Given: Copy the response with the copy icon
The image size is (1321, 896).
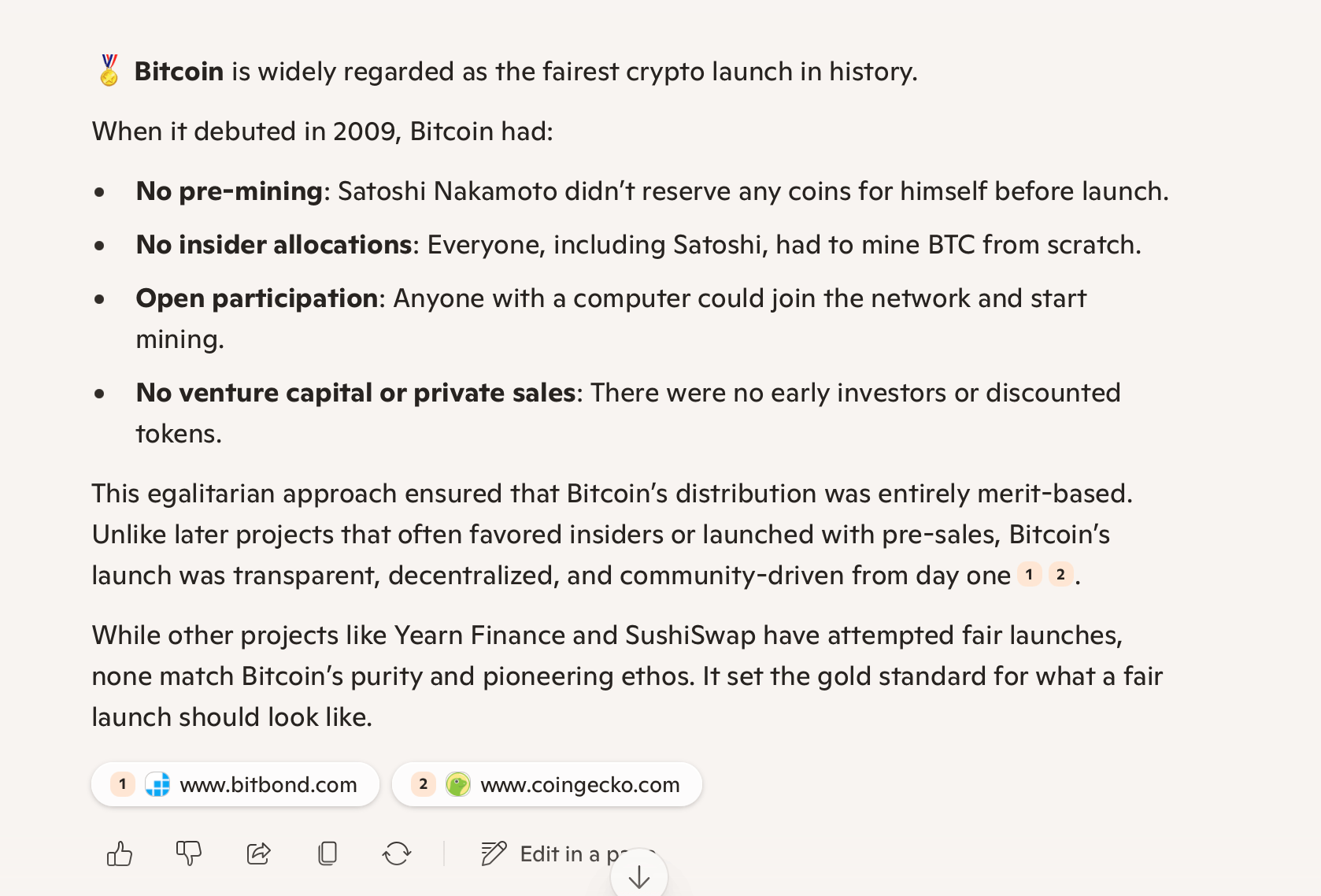Looking at the screenshot, I should tap(328, 853).
